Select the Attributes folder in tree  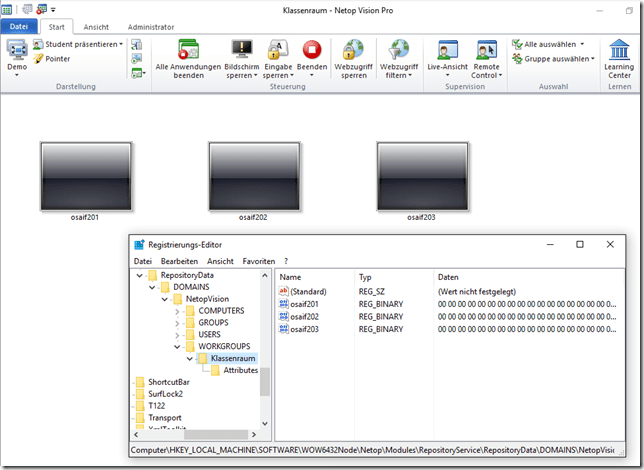coord(240,370)
